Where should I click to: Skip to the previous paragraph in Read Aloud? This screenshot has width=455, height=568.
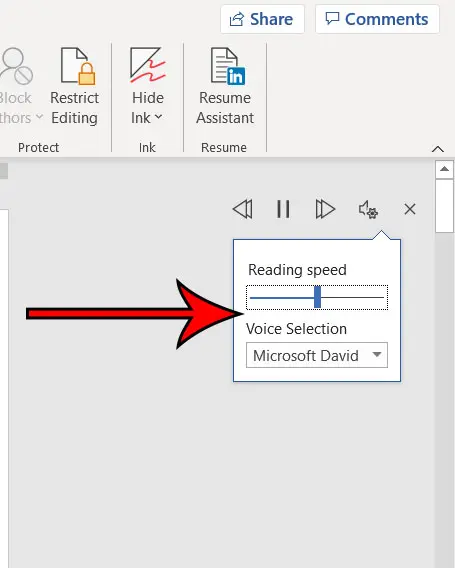pos(242,209)
